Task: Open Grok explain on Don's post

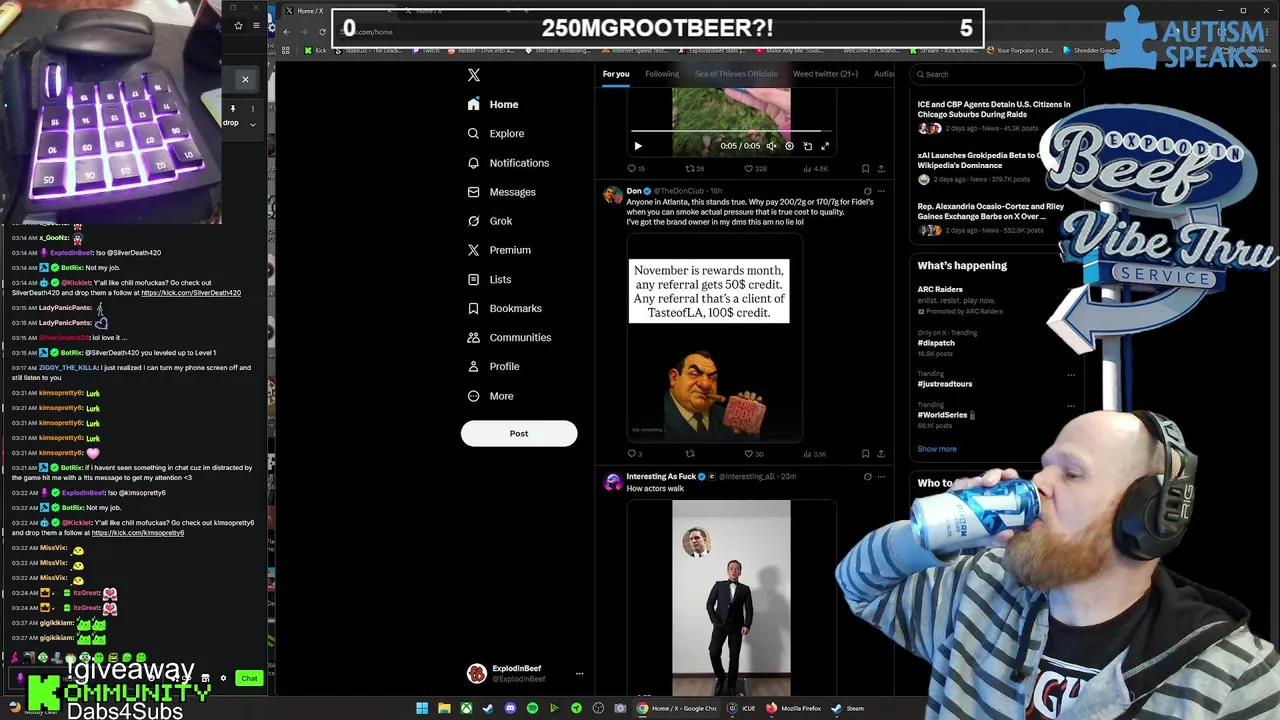Action: point(867,191)
